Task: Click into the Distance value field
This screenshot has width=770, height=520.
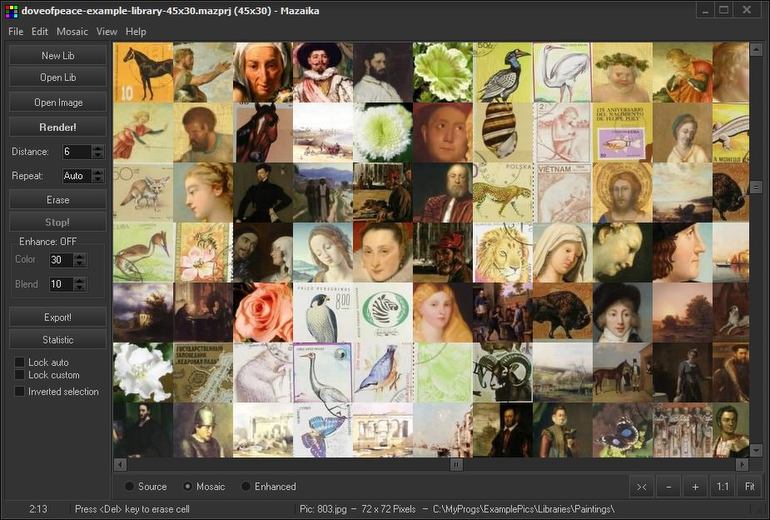Action: click(x=77, y=152)
